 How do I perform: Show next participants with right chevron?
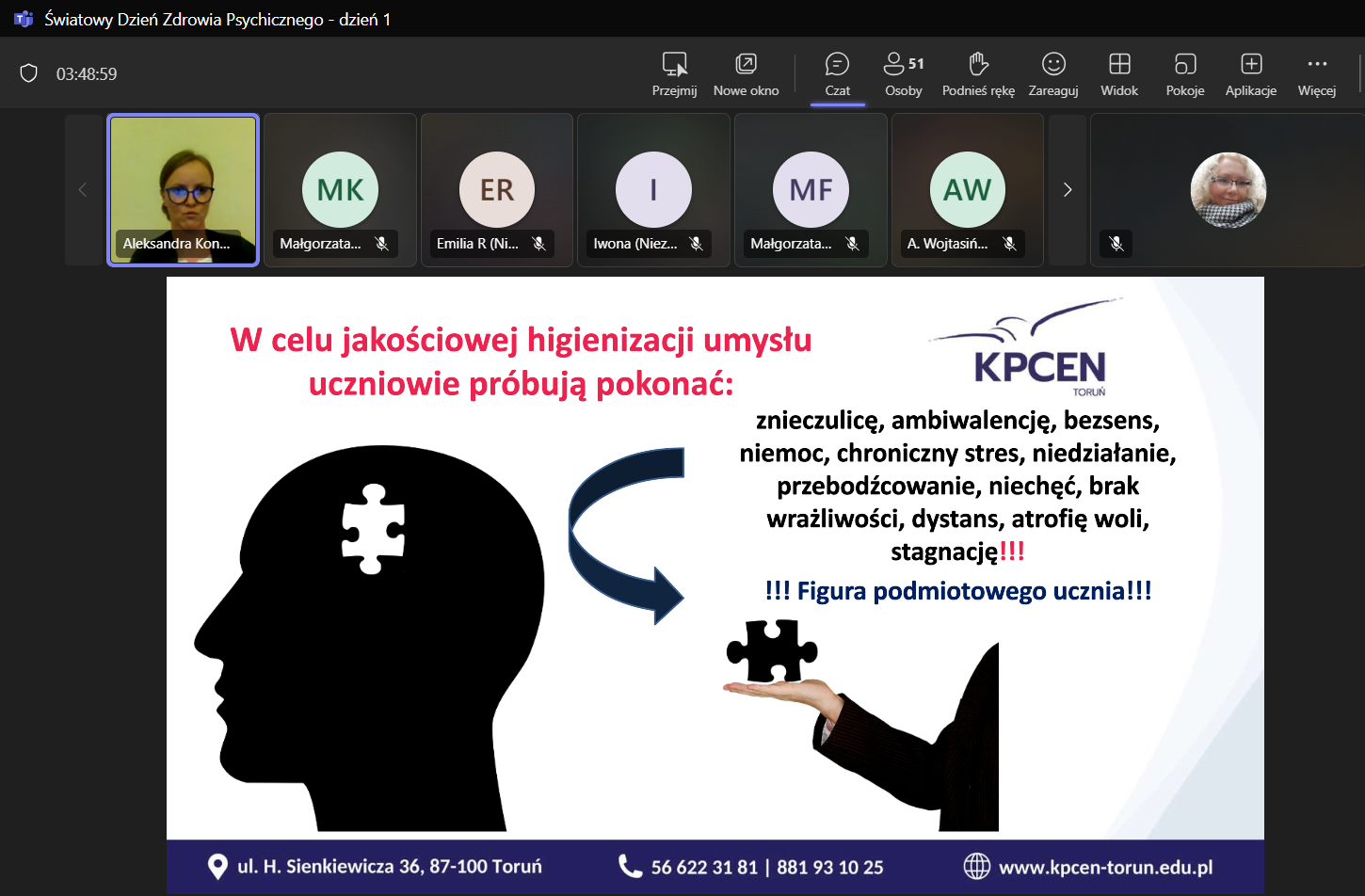click(1068, 190)
